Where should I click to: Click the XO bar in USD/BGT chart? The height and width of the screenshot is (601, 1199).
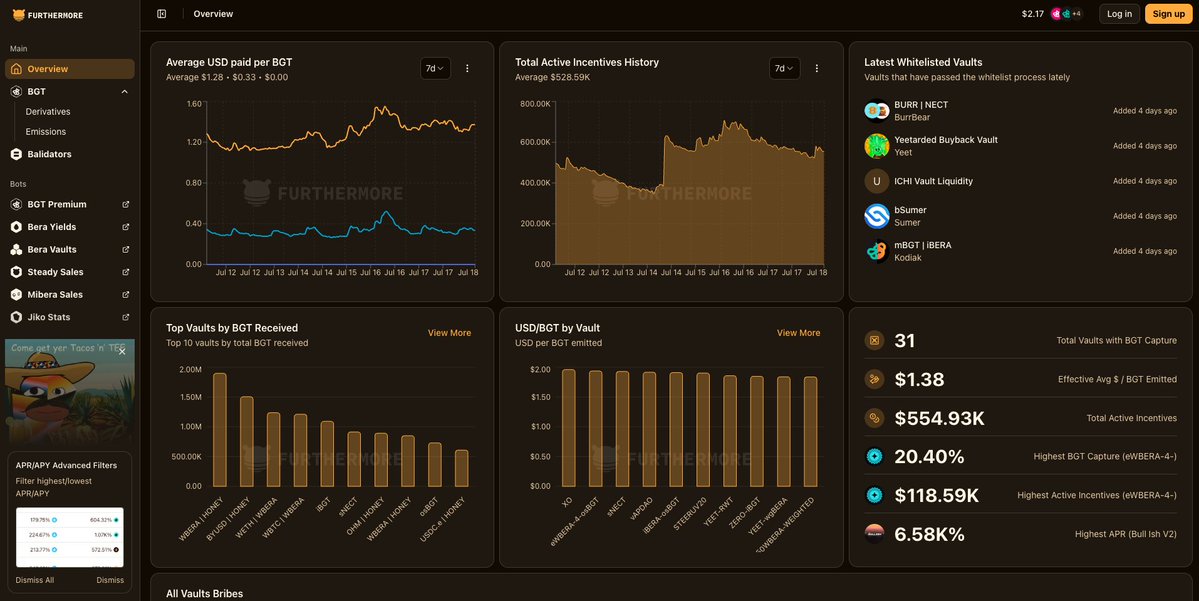[569, 428]
